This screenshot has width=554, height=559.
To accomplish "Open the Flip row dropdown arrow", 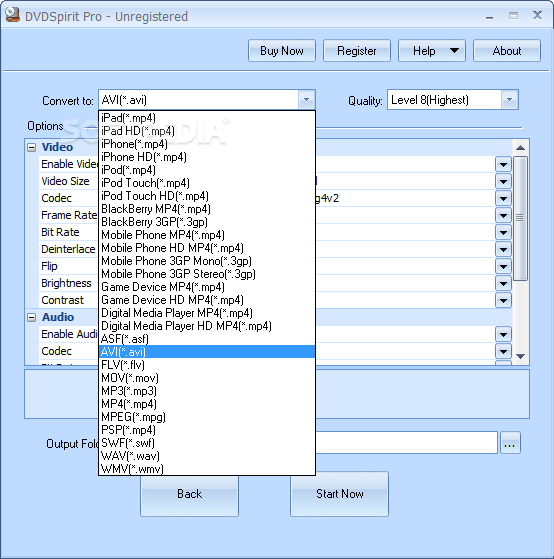I will [503, 267].
